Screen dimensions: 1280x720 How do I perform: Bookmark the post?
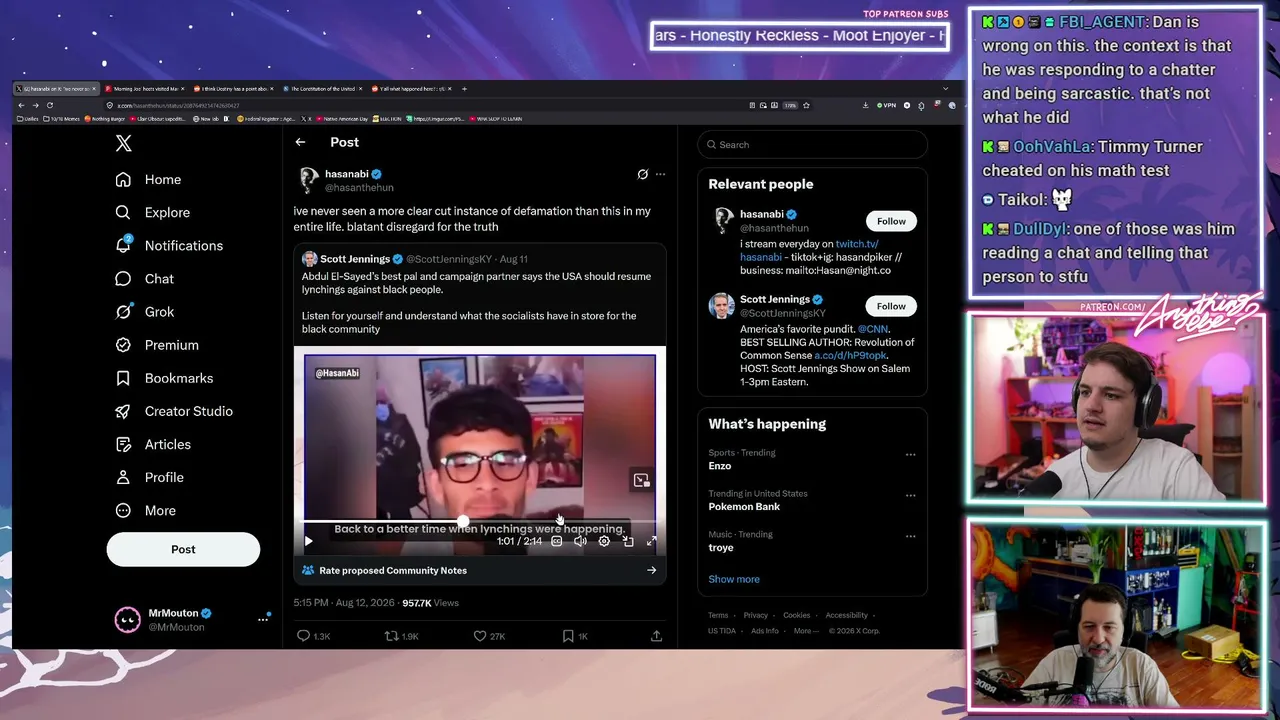click(x=568, y=635)
